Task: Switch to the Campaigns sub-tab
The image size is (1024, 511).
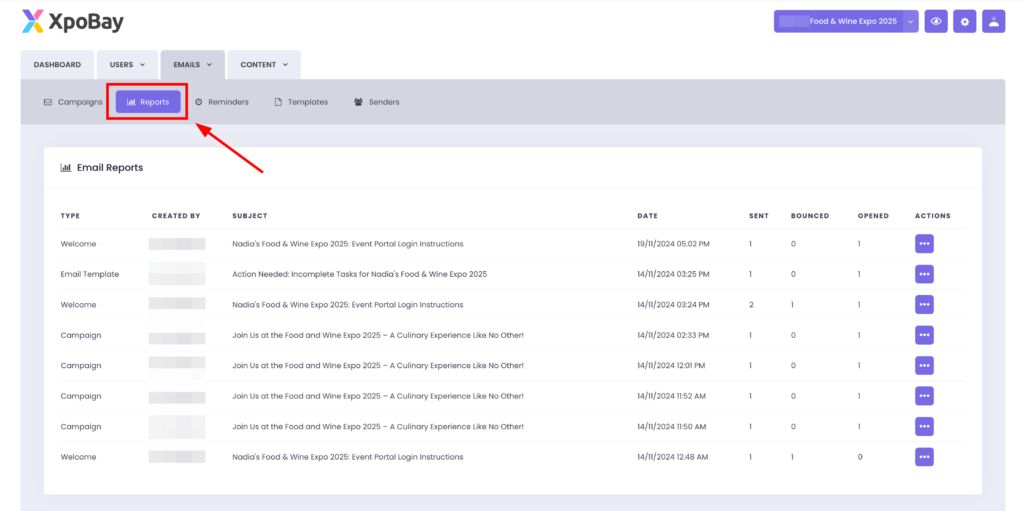Action: pyautogui.click(x=73, y=102)
